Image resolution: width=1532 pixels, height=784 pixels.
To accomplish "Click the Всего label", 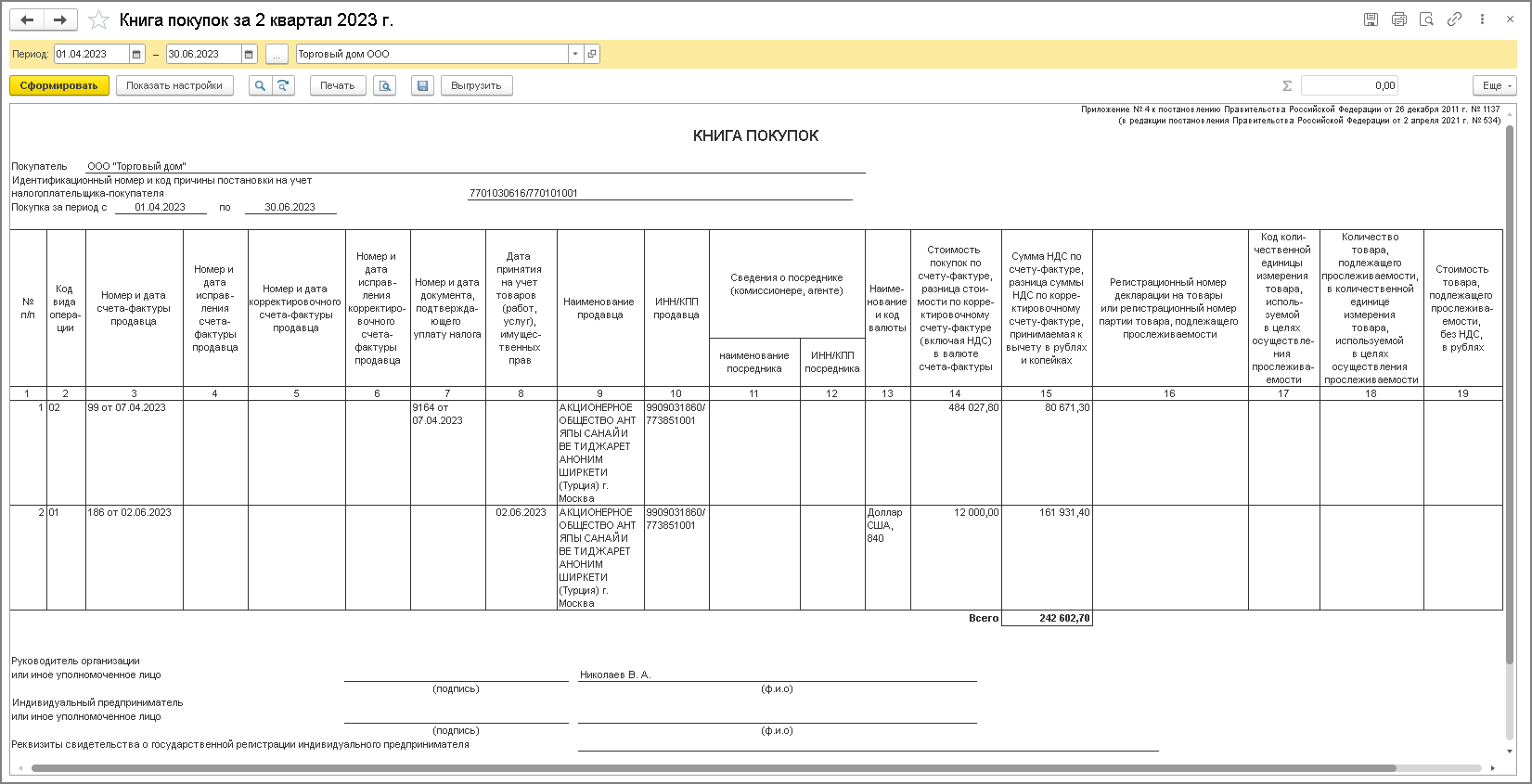I will pyautogui.click(x=984, y=618).
